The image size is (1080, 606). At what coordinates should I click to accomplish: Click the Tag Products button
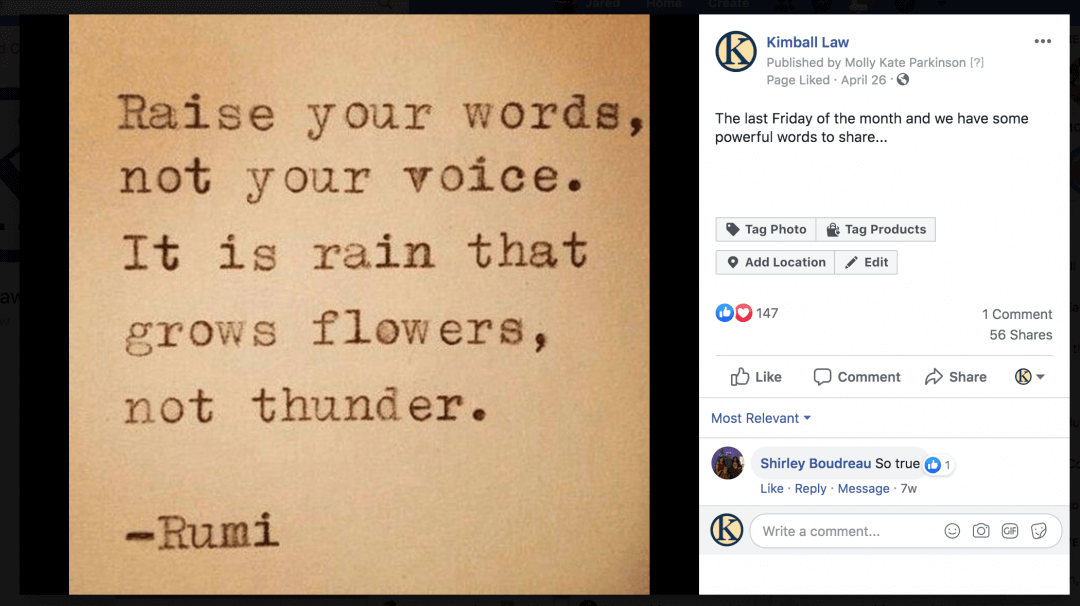tap(875, 229)
